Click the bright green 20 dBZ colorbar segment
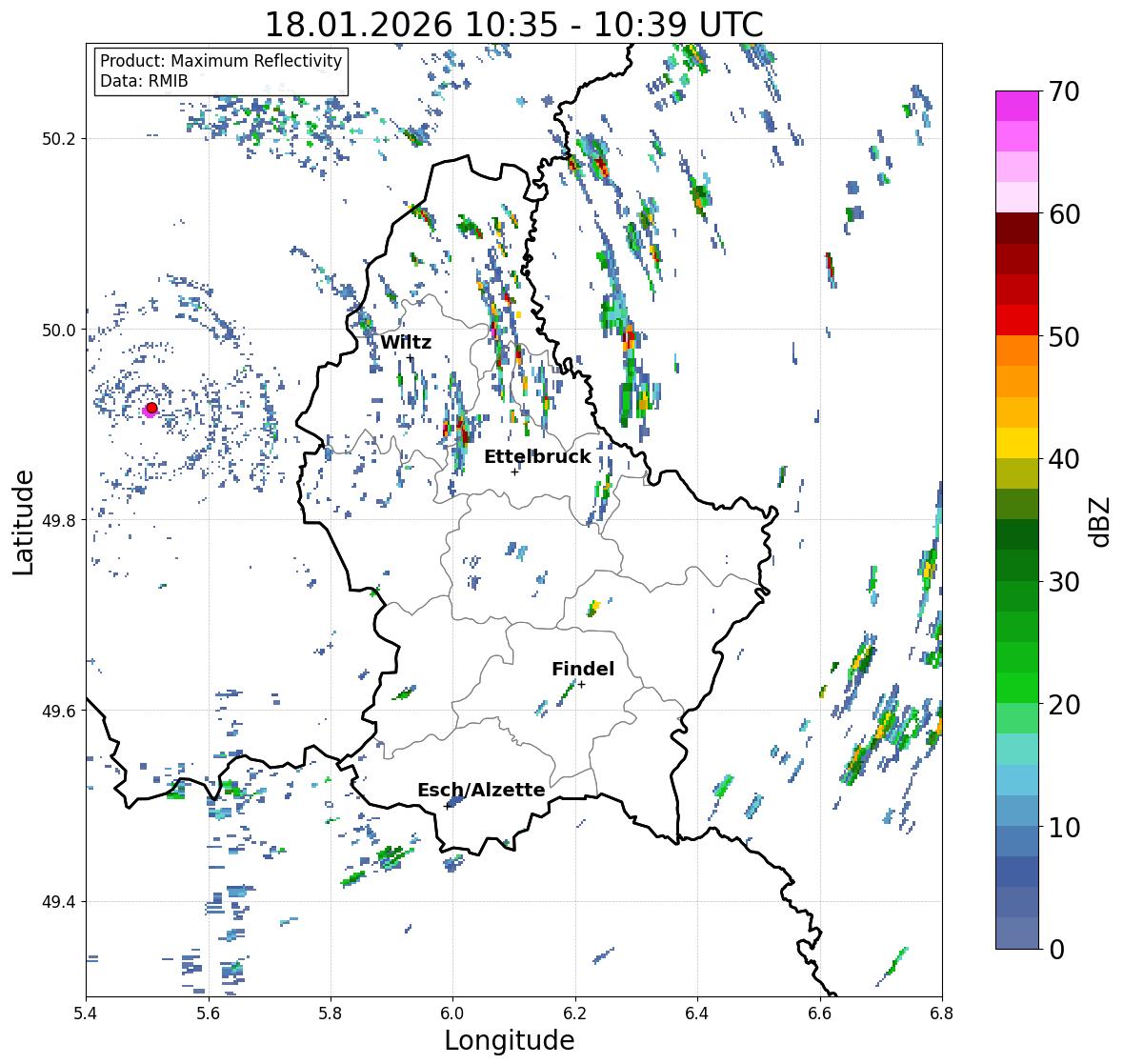 point(1017,688)
